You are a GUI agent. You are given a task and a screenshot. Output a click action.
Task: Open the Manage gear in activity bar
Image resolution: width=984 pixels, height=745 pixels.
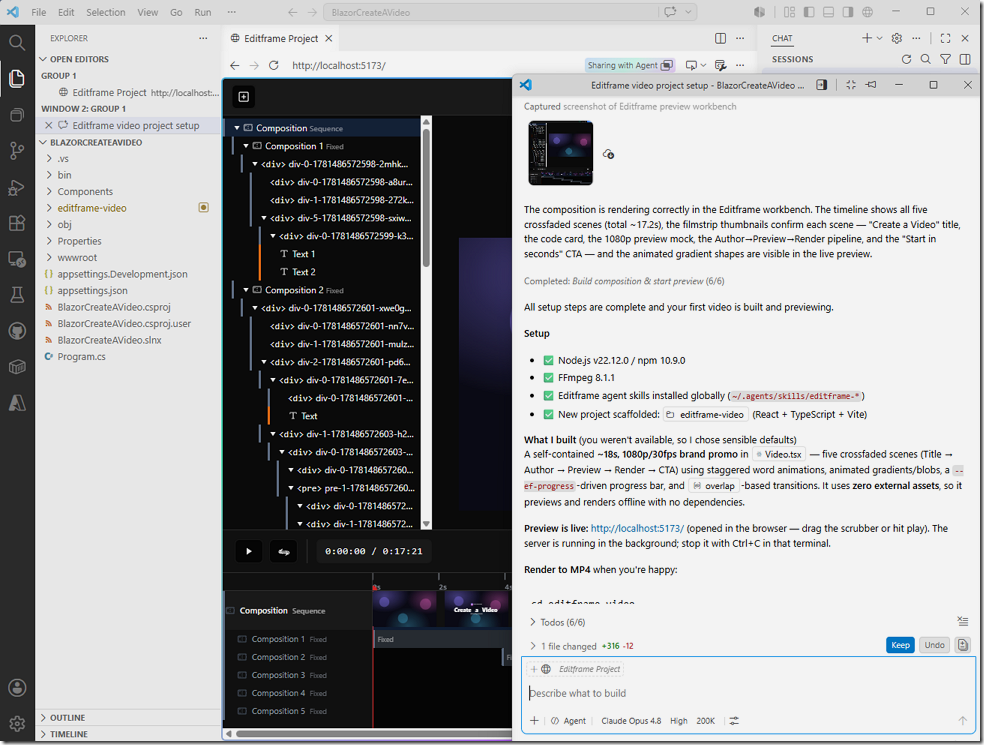[17, 723]
